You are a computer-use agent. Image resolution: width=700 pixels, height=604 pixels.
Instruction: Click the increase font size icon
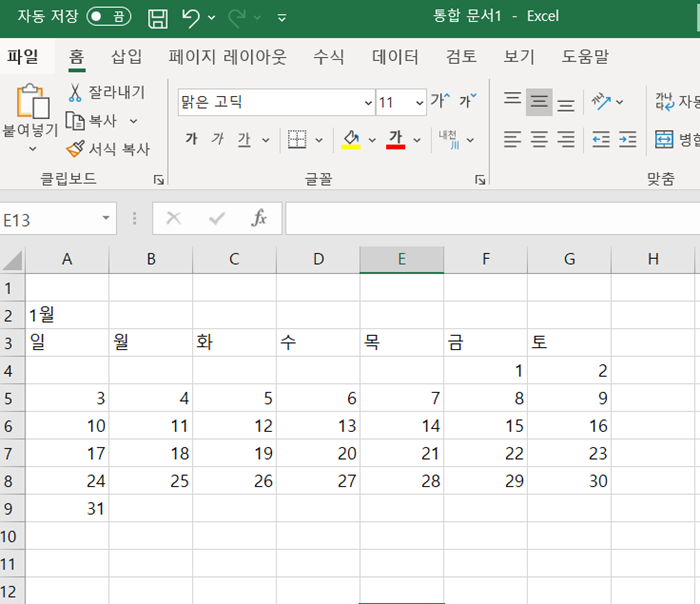point(440,101)
